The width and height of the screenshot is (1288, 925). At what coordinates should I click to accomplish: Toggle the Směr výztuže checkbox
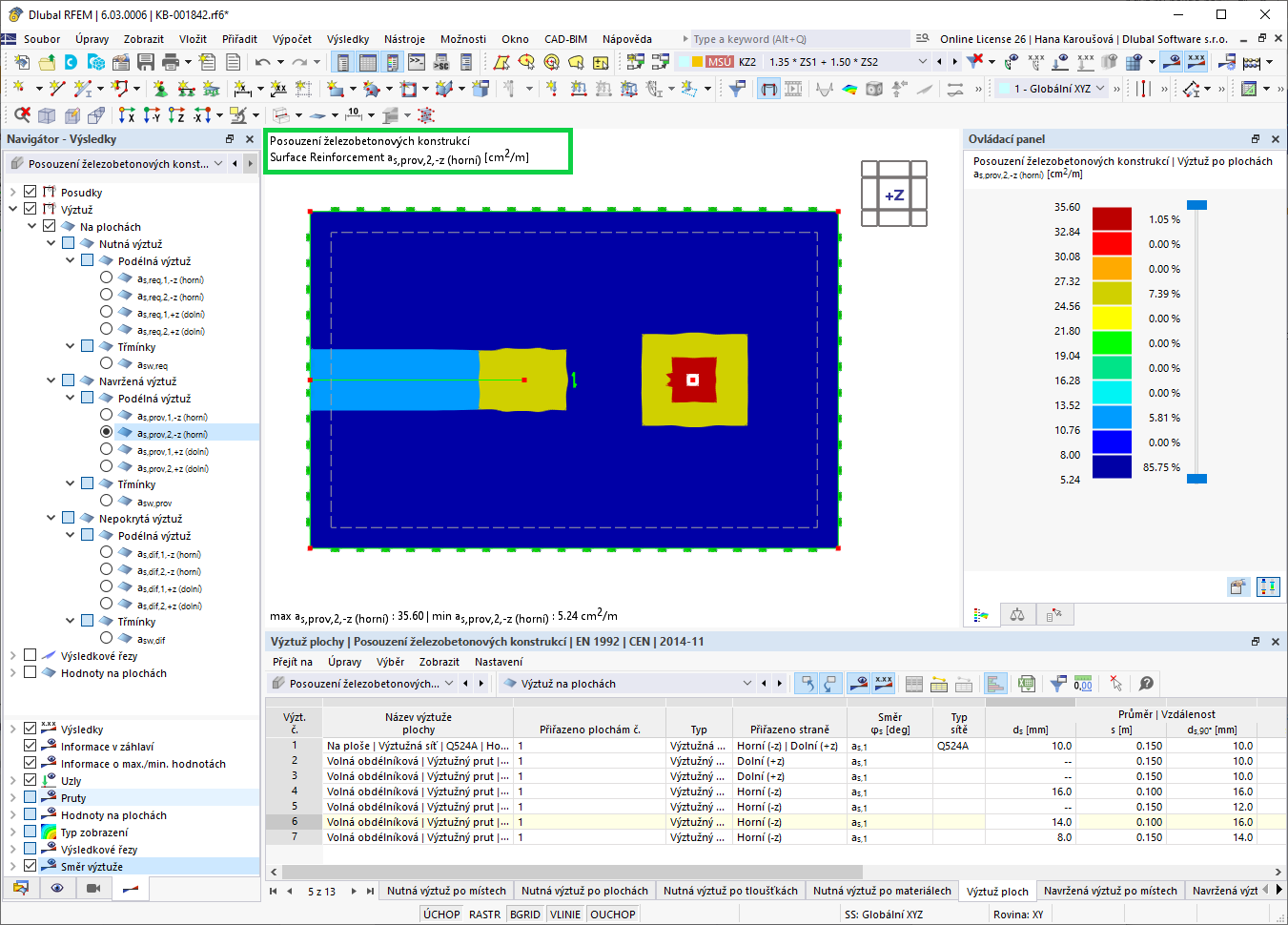click(x=31, y=866)
